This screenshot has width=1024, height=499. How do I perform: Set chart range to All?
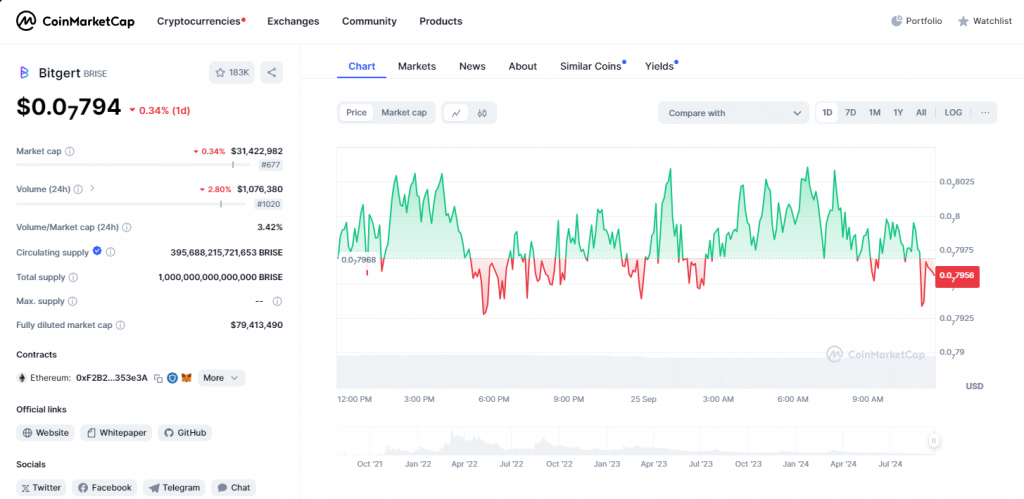point(921,112)
